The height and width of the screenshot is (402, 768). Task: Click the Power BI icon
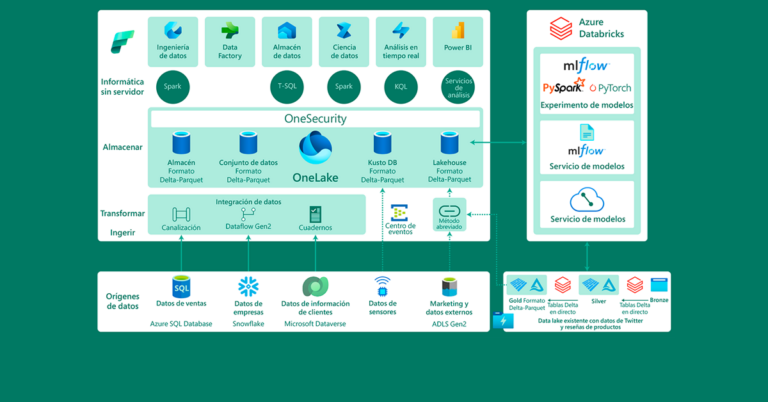coord(458,31)
